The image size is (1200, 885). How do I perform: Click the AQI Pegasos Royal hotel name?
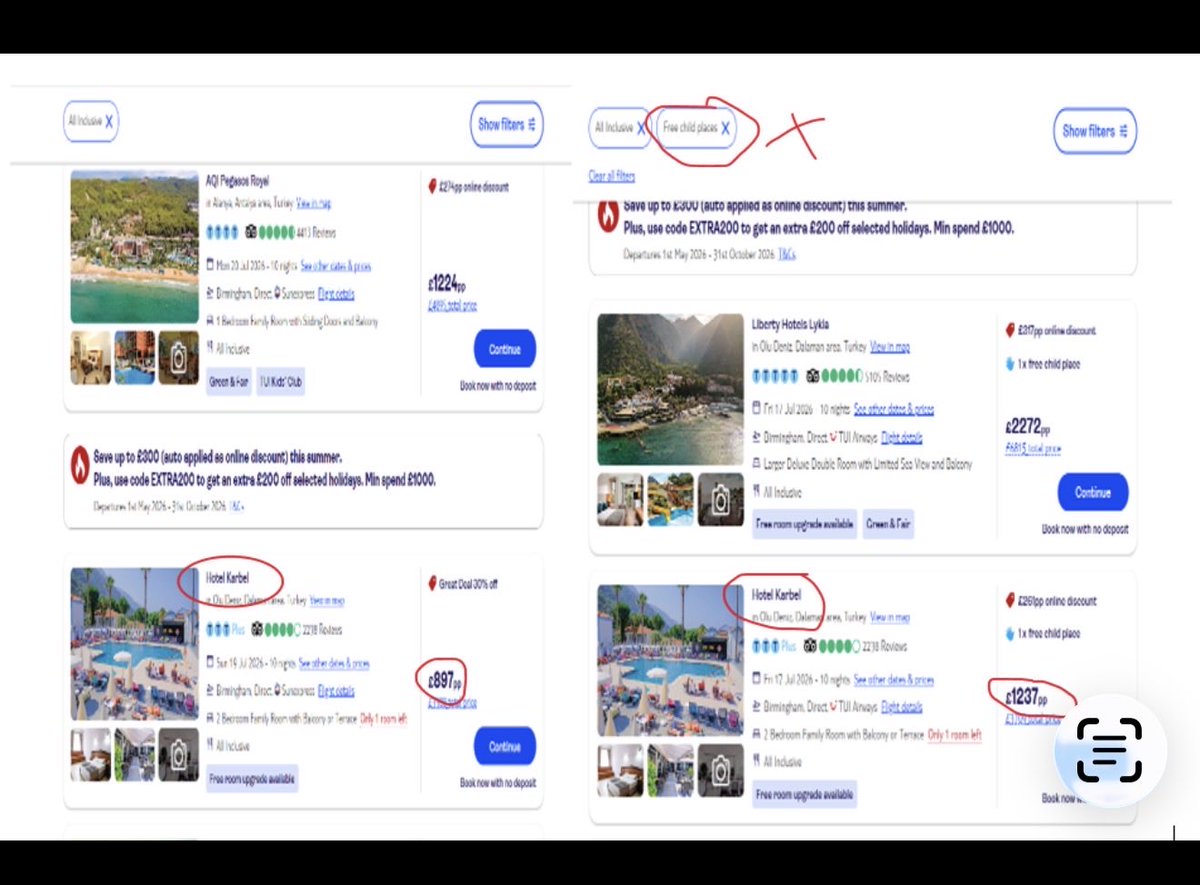pos(237,182)
